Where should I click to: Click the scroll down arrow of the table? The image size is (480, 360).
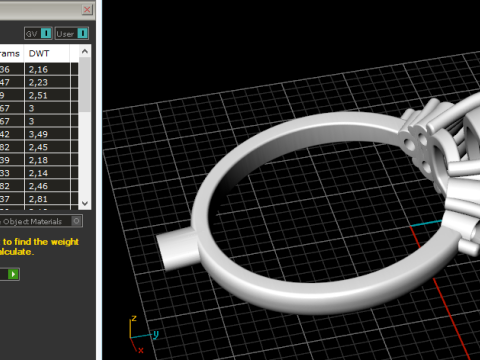85,203
